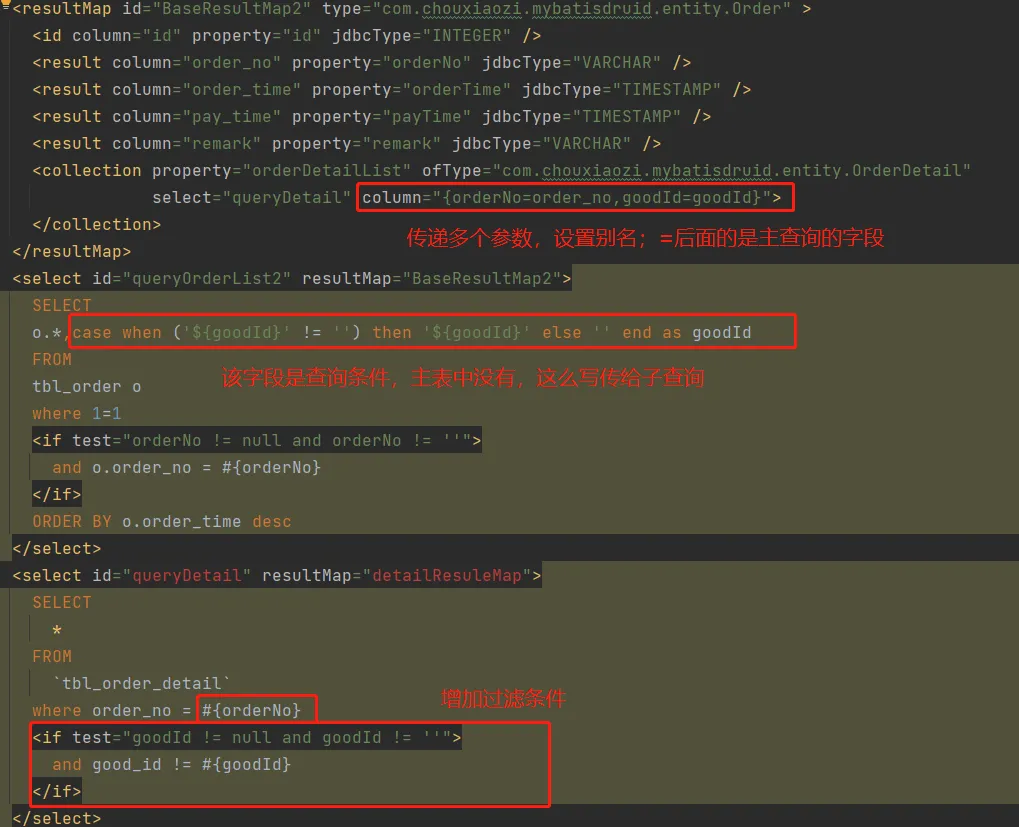Click jdbcType="VARCHAR" on the remark line
The width and height of the screenshot is (1019, 827).
541,143
